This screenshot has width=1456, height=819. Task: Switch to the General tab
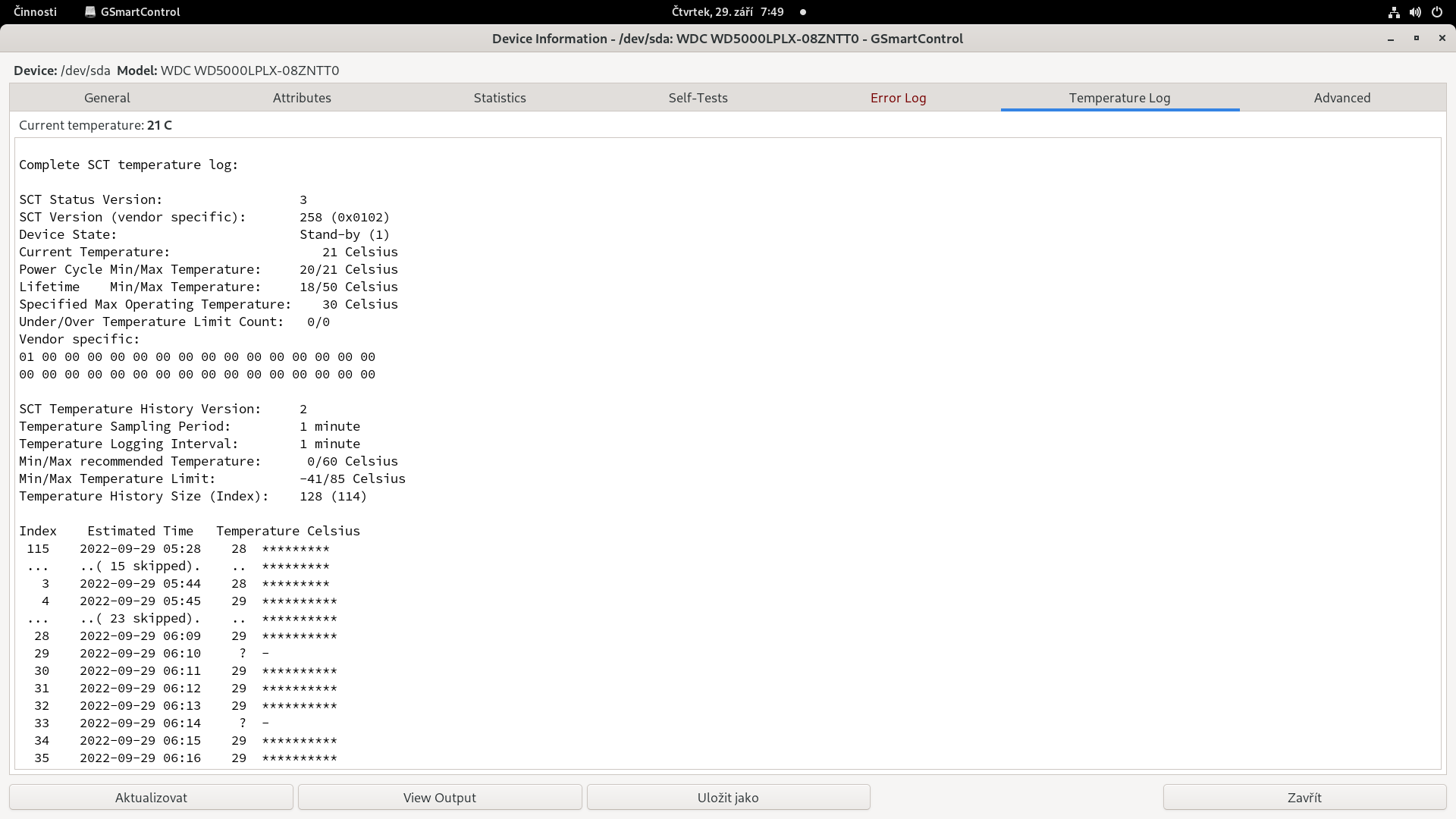coord(107,98)
